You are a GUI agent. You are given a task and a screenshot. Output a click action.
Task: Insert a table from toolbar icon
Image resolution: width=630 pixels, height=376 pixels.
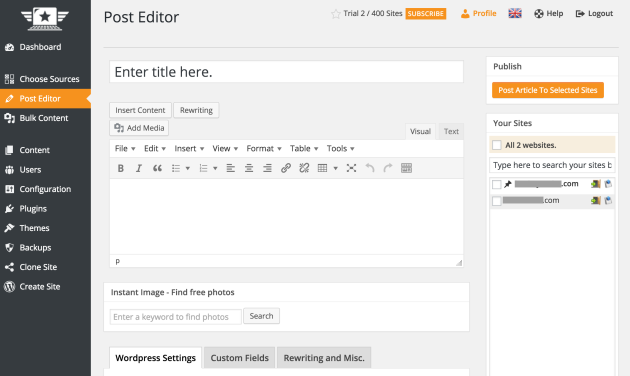click(x=322, y=168)
